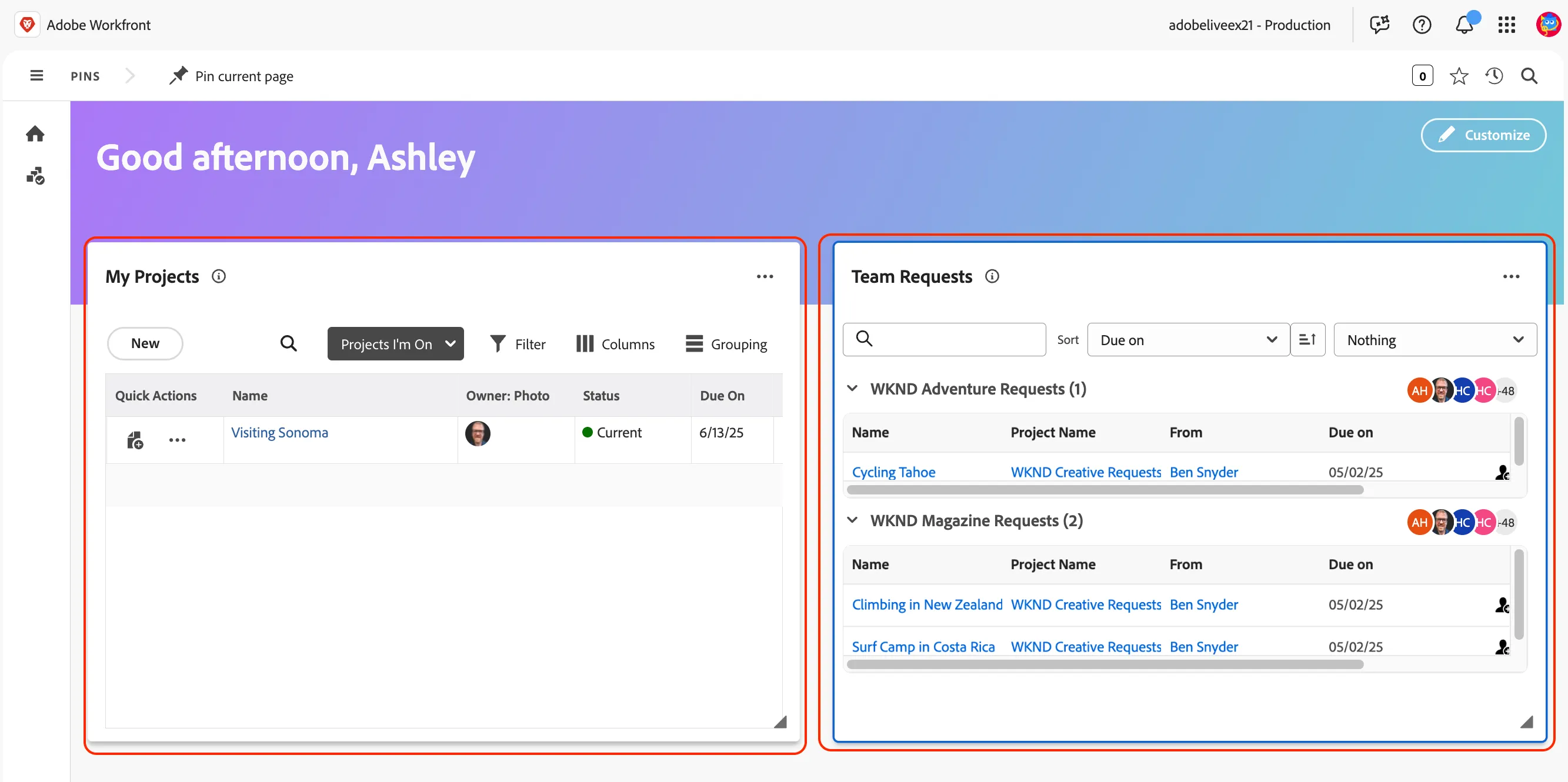Expand the PINS breadcrumb chevron
Image resolution: width=1568 pixels, height=782 pixels.
pyautogui.click(x=129, y=76)
